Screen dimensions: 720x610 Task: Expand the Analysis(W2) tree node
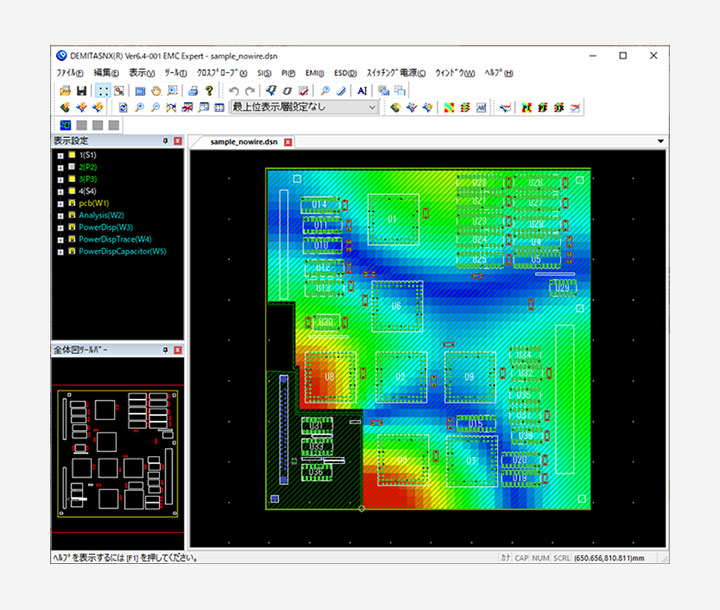(x=60, y=215)
